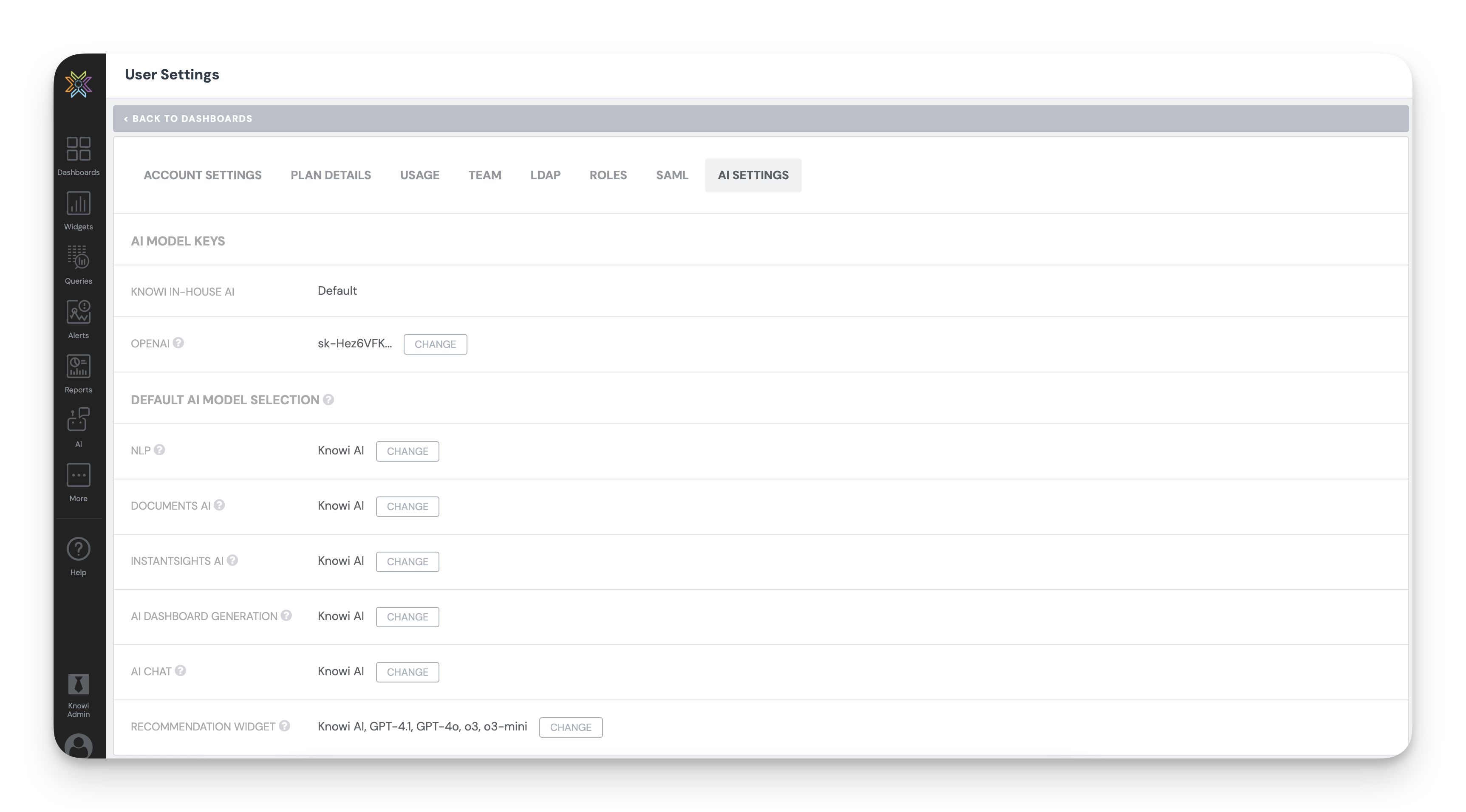The image size is (1466, 812).
Task: Click the Knowi logo at top
Action: coord(79,84)
